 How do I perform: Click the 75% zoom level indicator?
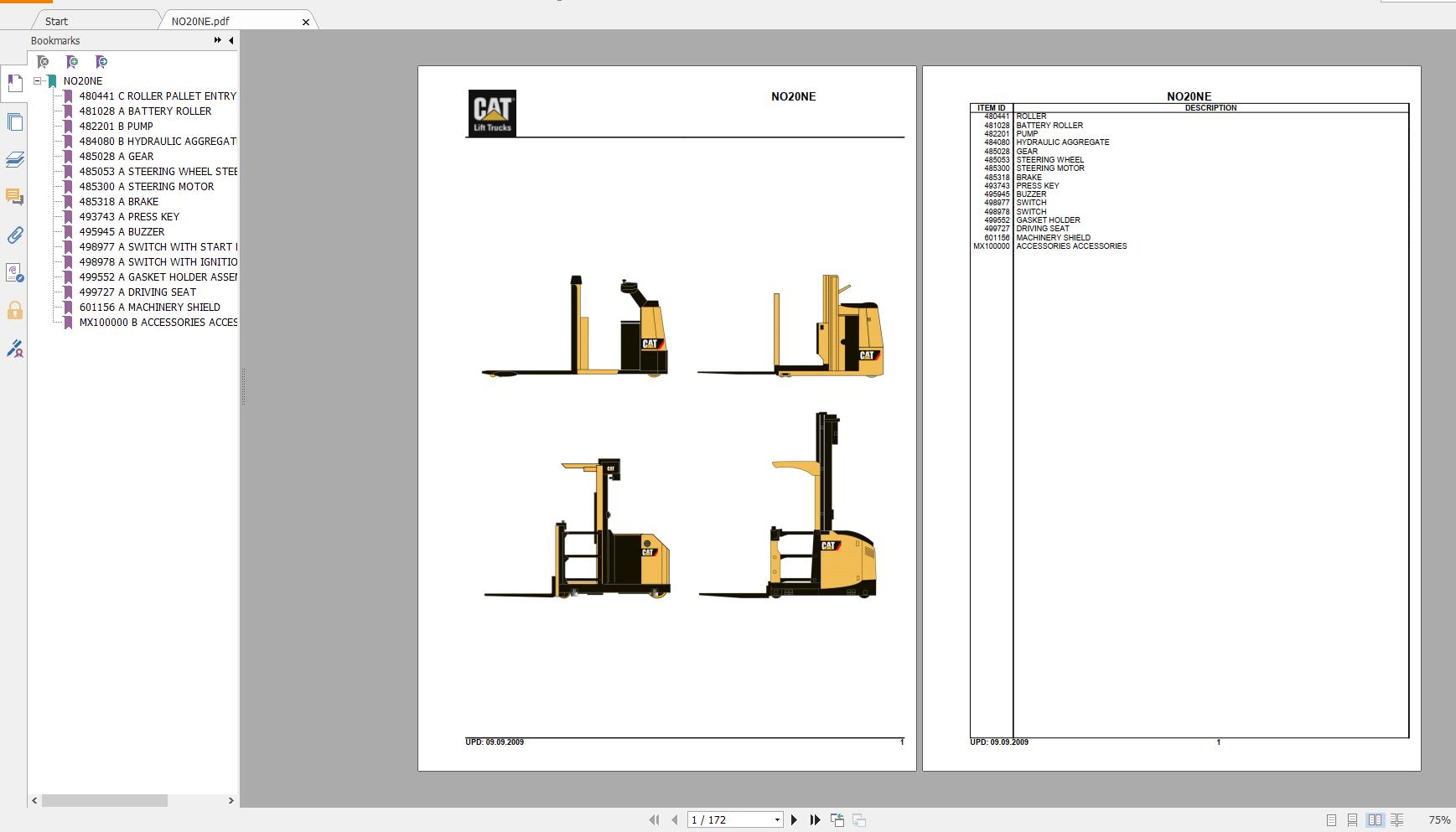[x=1439, y=820]
